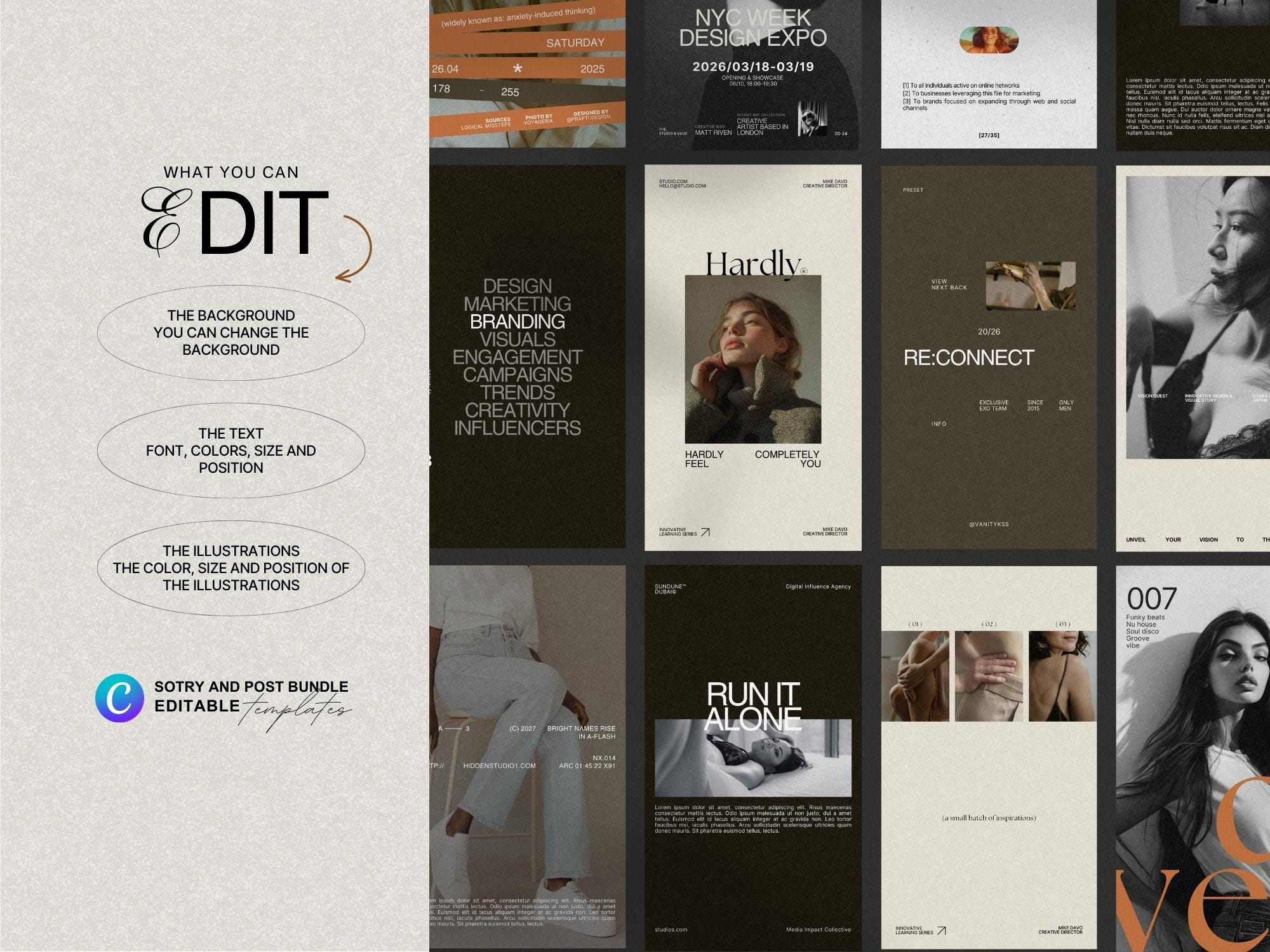The width and height of the screenshot is (1270, 952).
Task: Click the diagonal arrow beside Innovative Learning Series on Hardly card
Action: [x=705, y=532]
